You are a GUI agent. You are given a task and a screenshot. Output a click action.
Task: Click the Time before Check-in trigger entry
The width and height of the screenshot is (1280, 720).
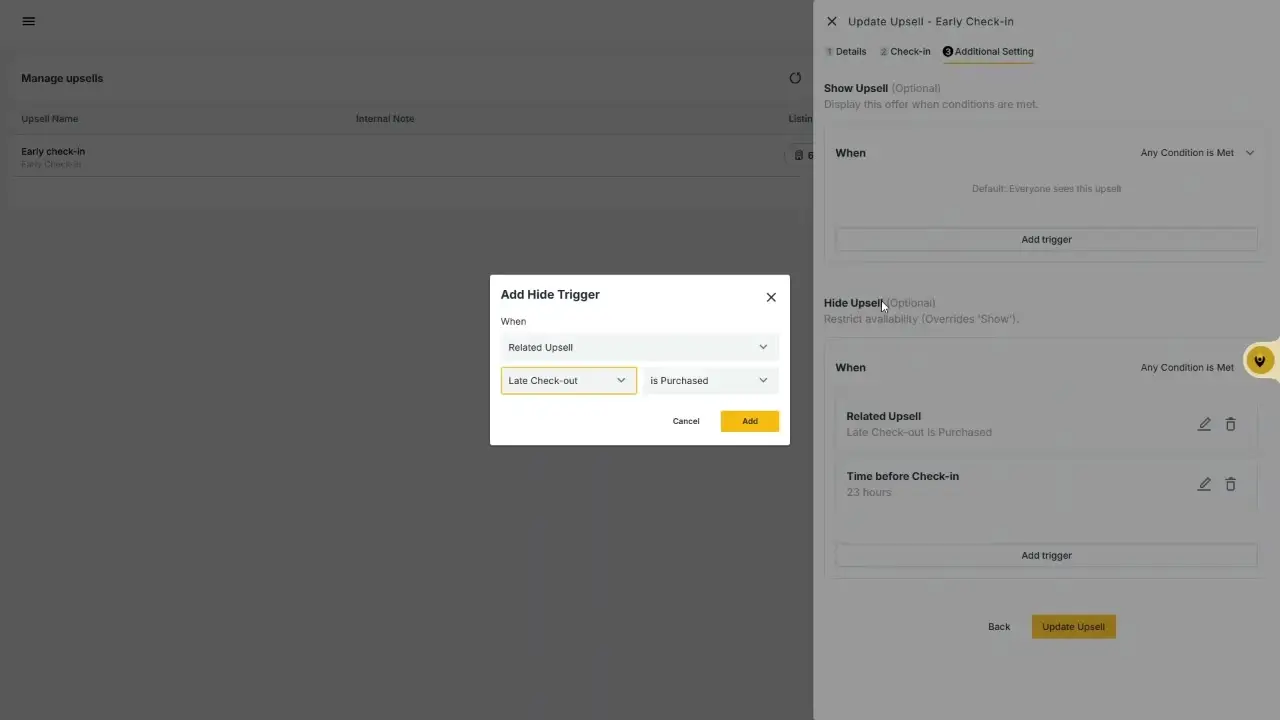click(903, 484)
